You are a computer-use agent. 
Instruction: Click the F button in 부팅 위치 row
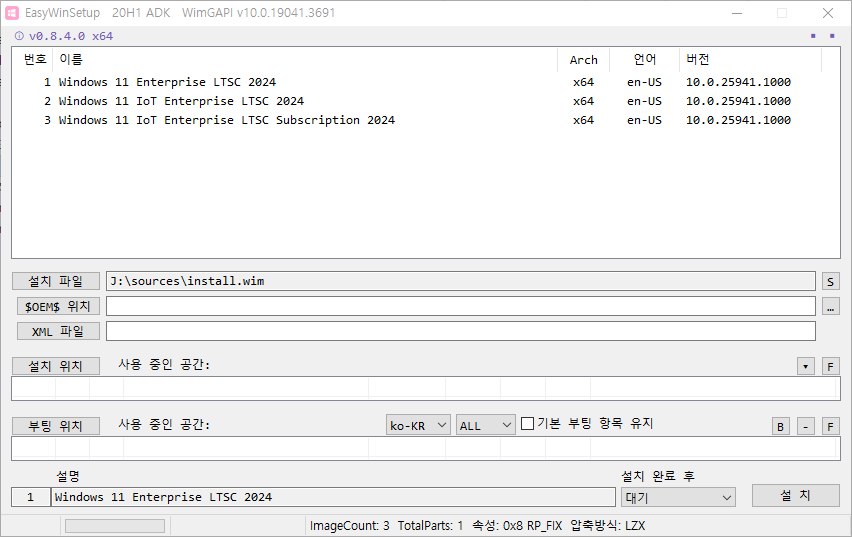point(830,426)
